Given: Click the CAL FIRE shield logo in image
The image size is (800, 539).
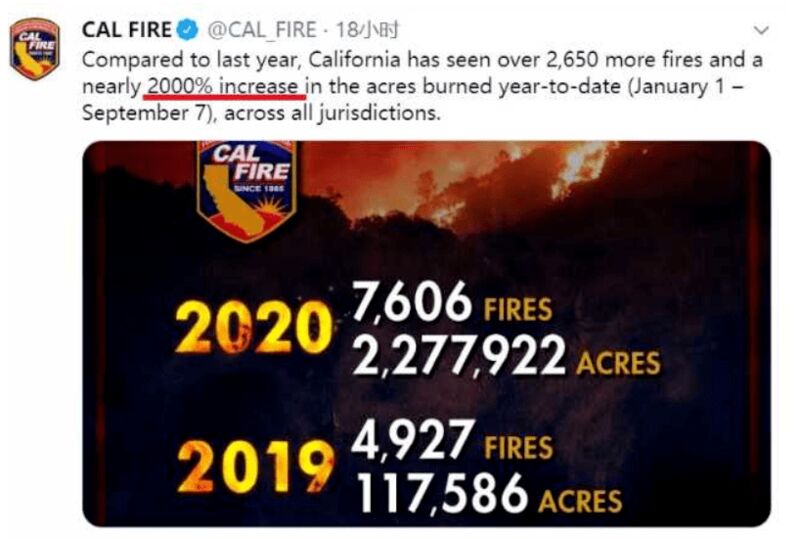Looking at the screenshot, I should tap(247, 191).
